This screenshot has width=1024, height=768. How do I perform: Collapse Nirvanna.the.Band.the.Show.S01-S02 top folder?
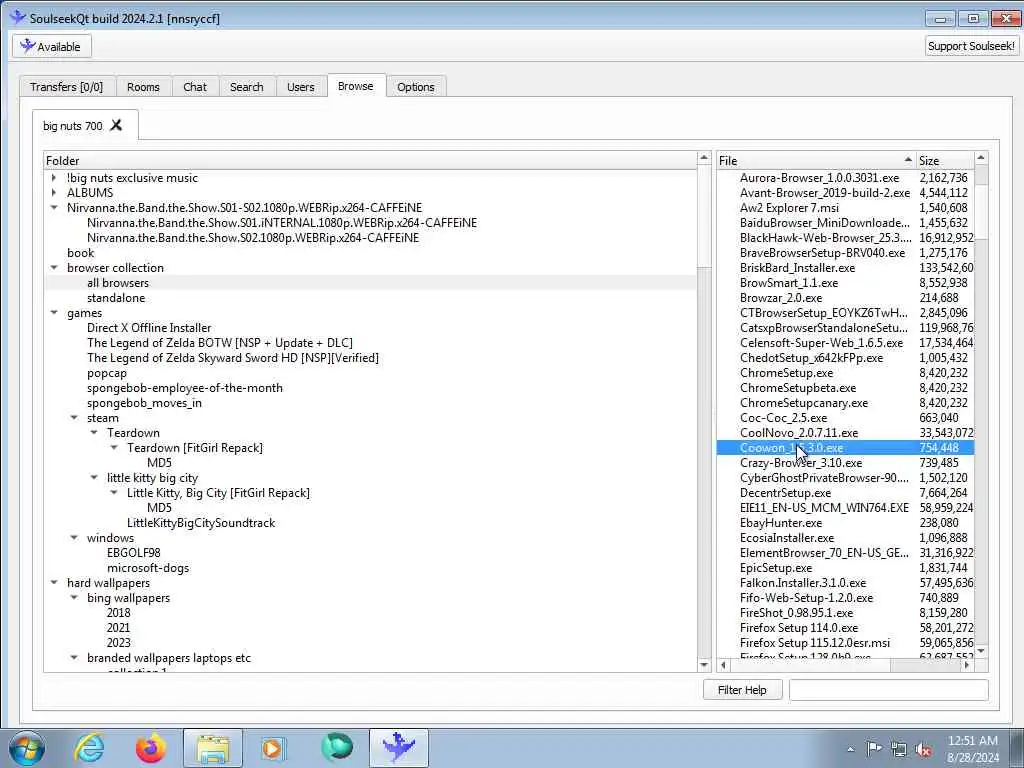[x=54, y=208]
